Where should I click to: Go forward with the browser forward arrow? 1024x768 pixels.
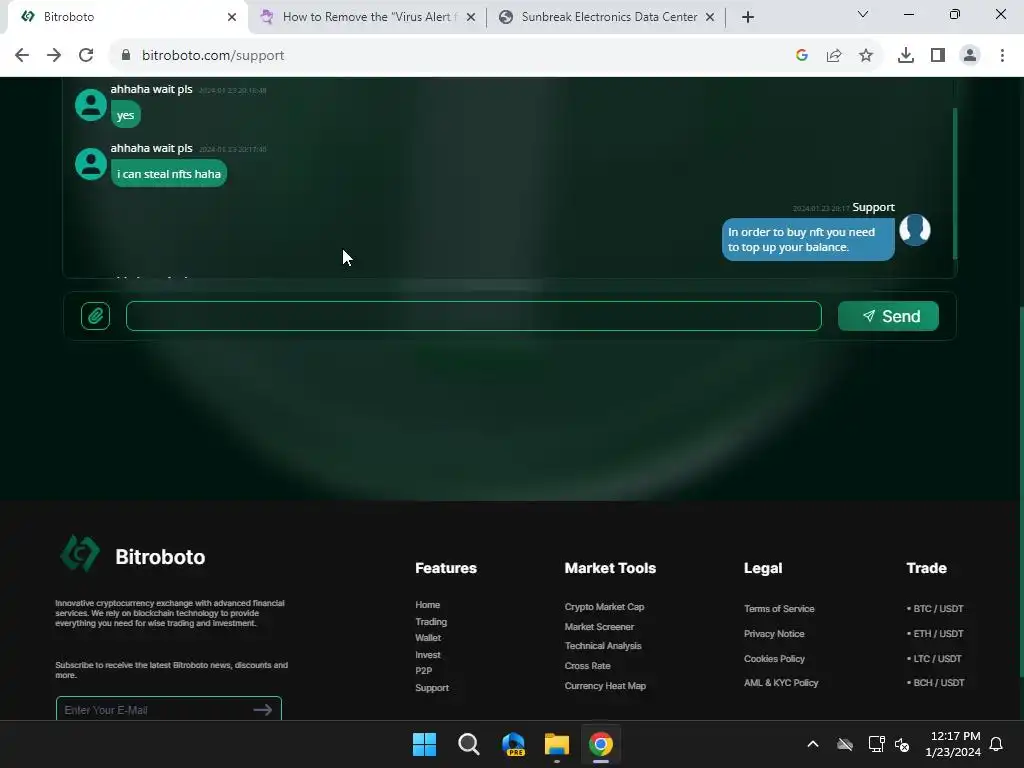click(x=54, y=55)
